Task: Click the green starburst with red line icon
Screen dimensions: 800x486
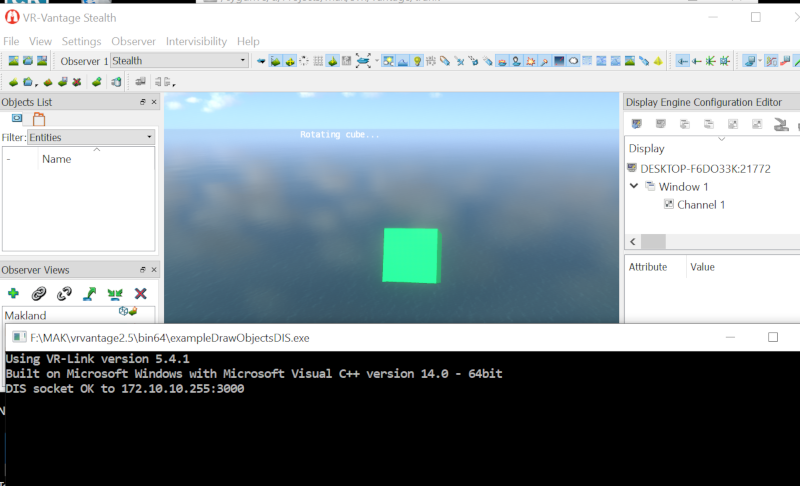Action: pos(711,61)
